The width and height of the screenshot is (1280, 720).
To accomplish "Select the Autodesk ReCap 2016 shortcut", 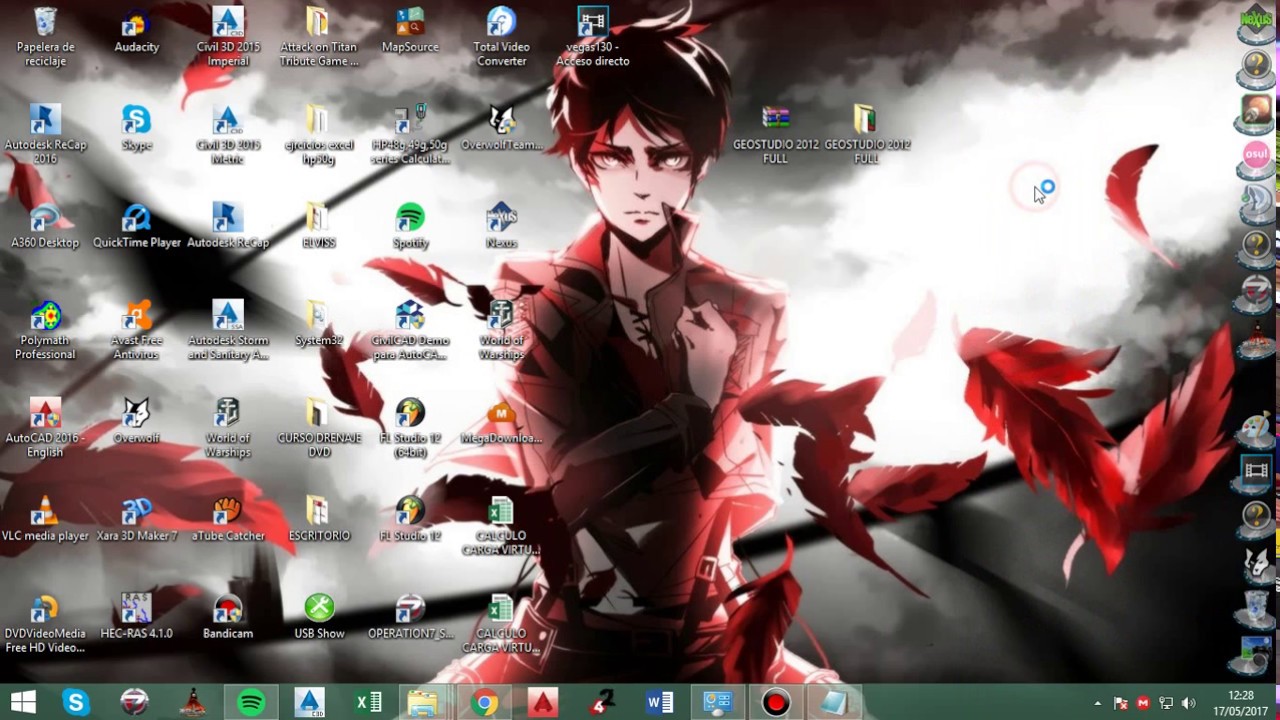I will [x=45, y=135].
